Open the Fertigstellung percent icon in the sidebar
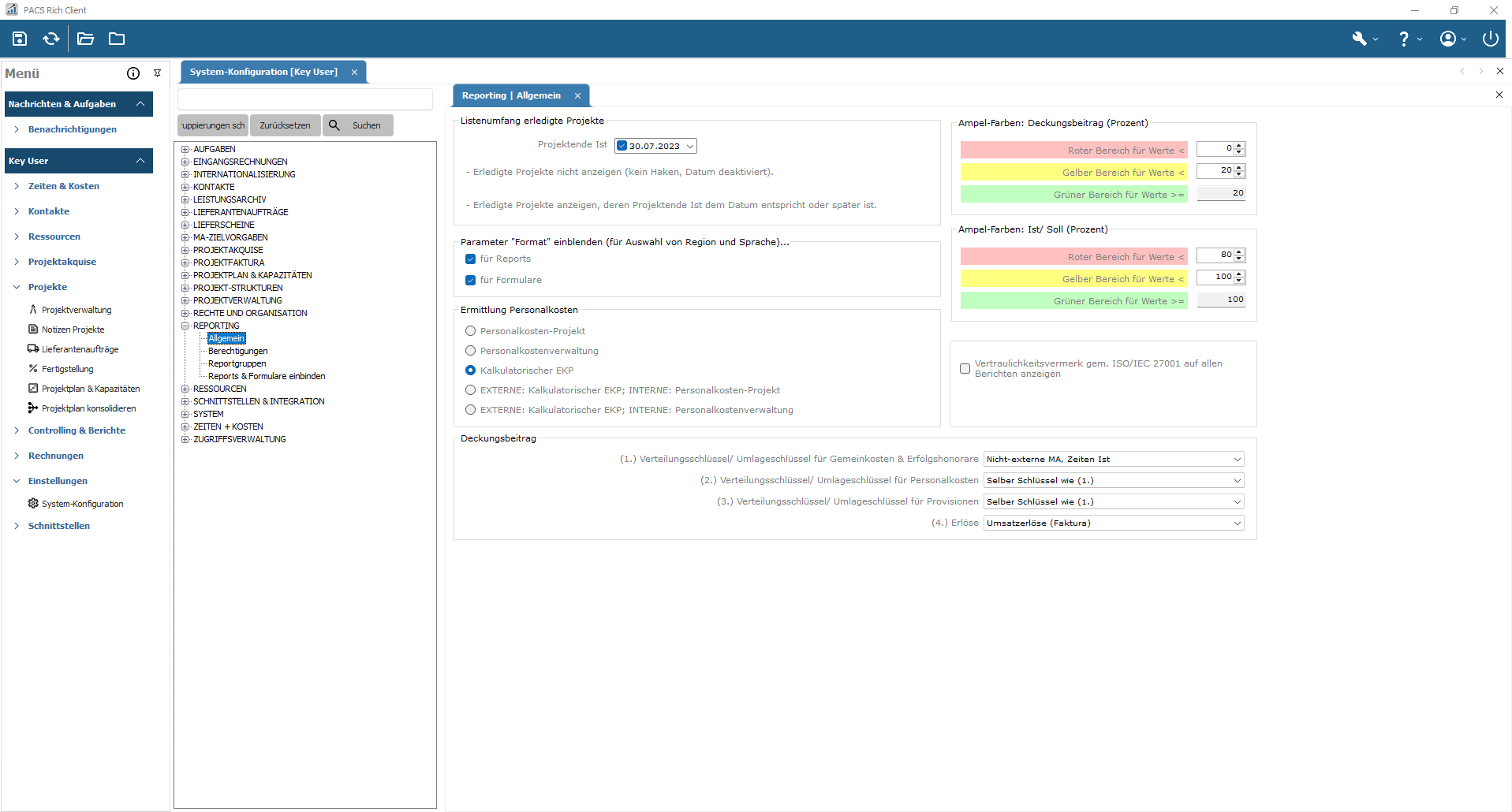Image resolution: width=1512 pixels, height=812 pixels. tap(32, 368)
